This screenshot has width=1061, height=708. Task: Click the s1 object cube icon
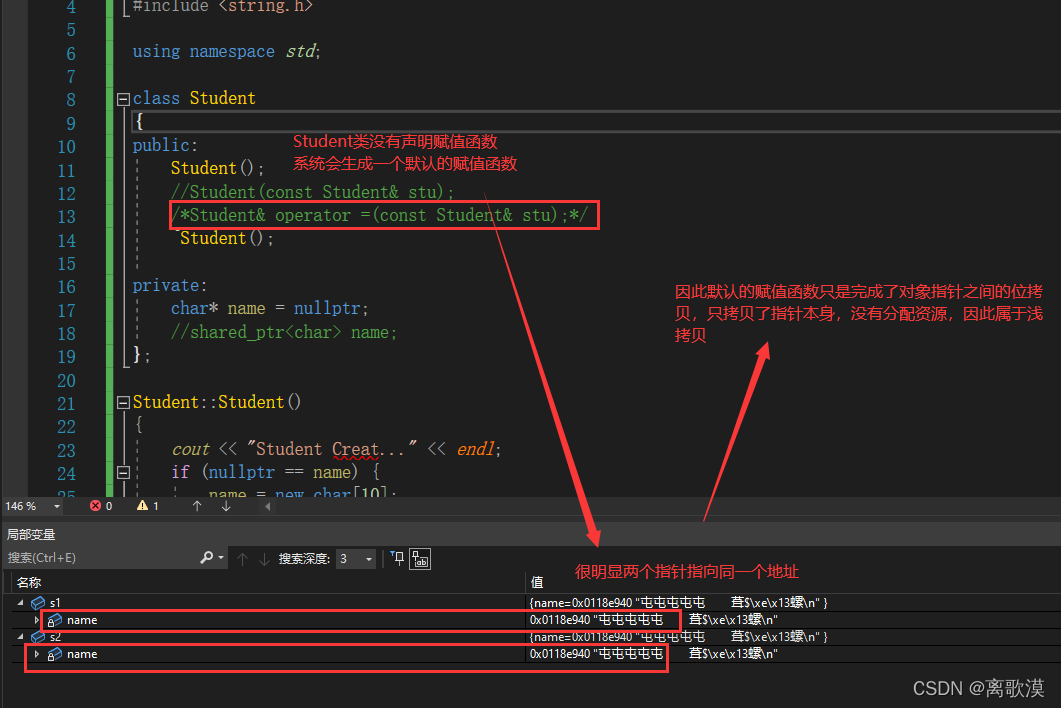click(39, 602)
